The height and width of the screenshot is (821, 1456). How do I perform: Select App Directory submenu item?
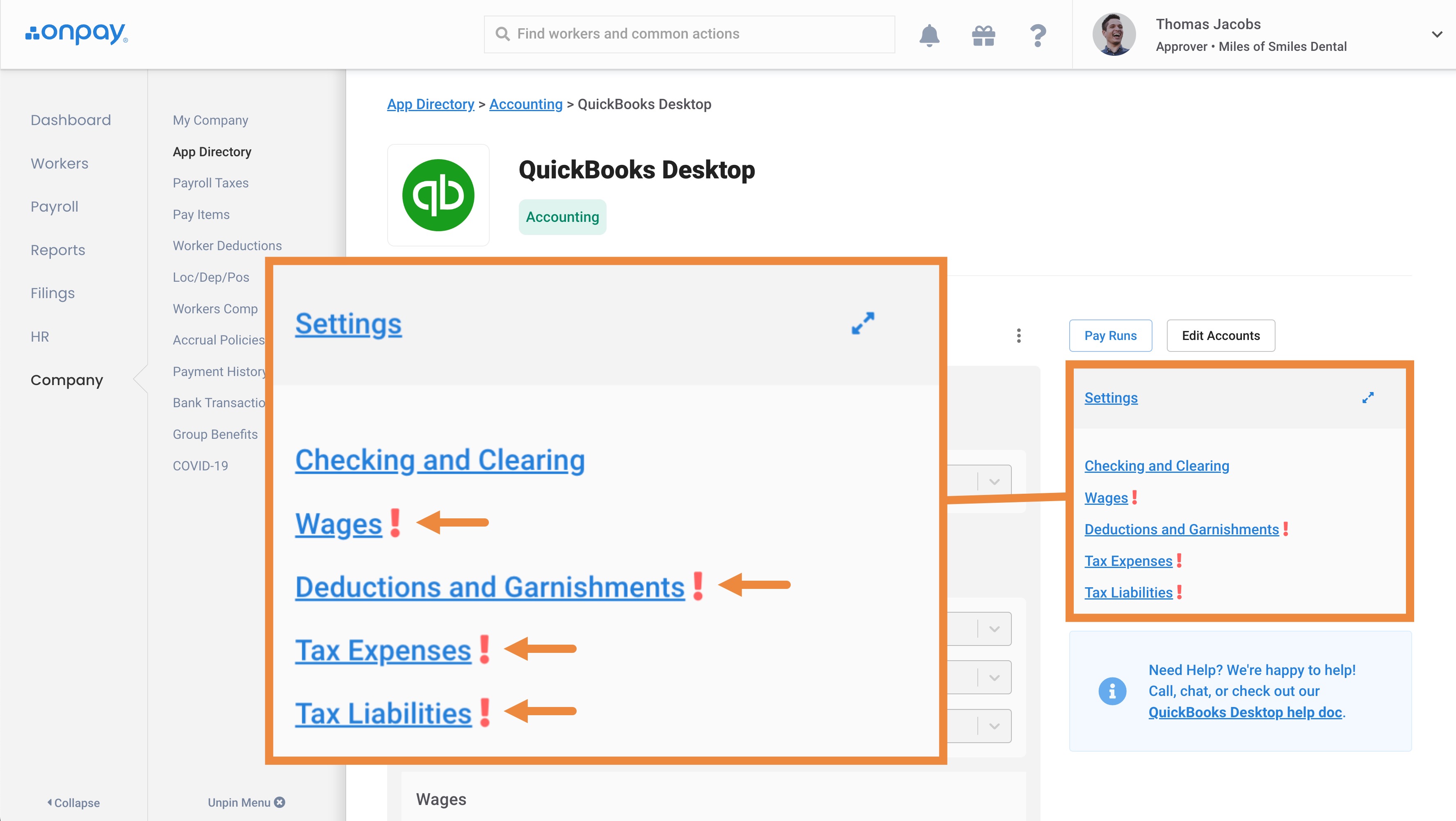coord(212,152)
